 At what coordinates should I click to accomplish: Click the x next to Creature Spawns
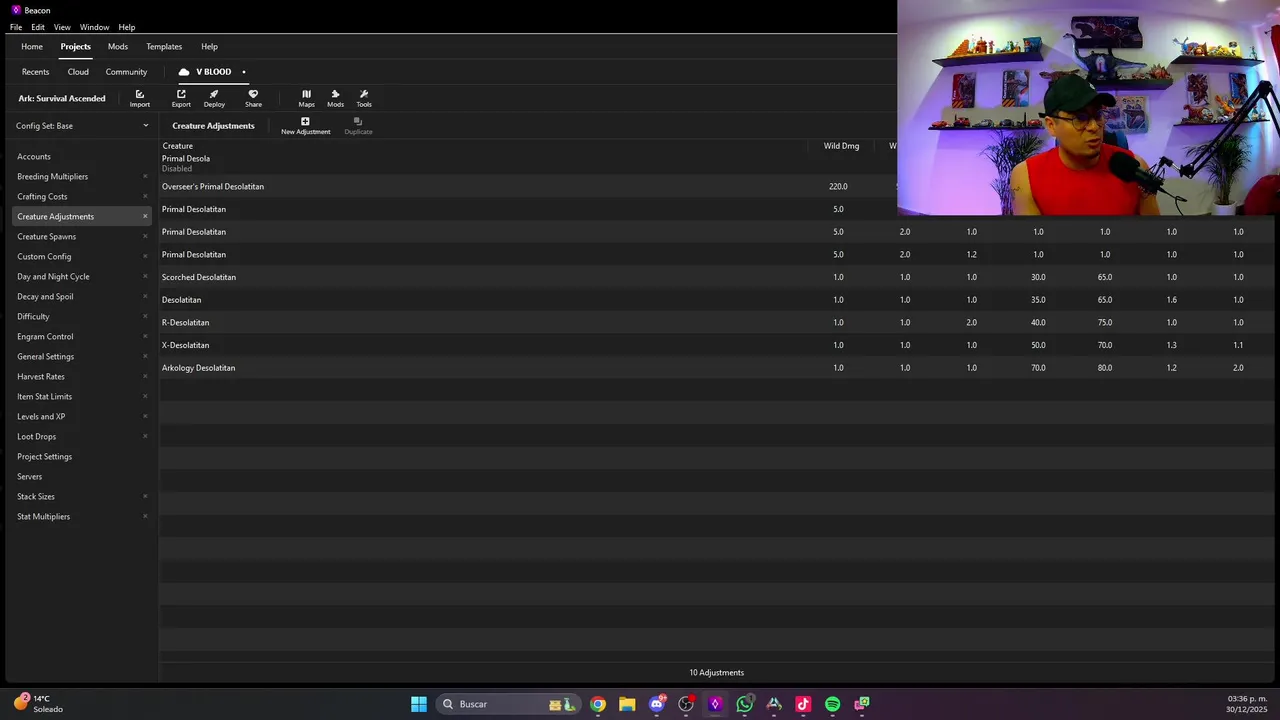(x=145, y=236)
